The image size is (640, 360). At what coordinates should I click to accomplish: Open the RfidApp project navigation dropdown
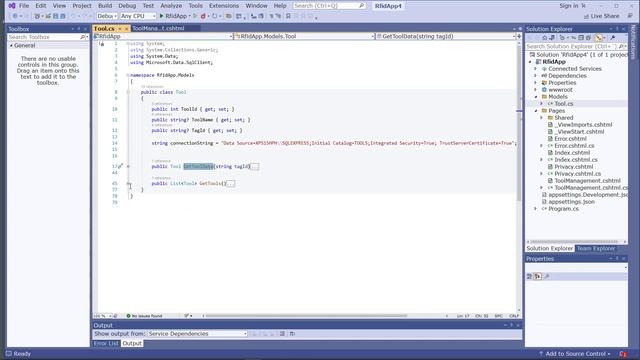point(163,36)
